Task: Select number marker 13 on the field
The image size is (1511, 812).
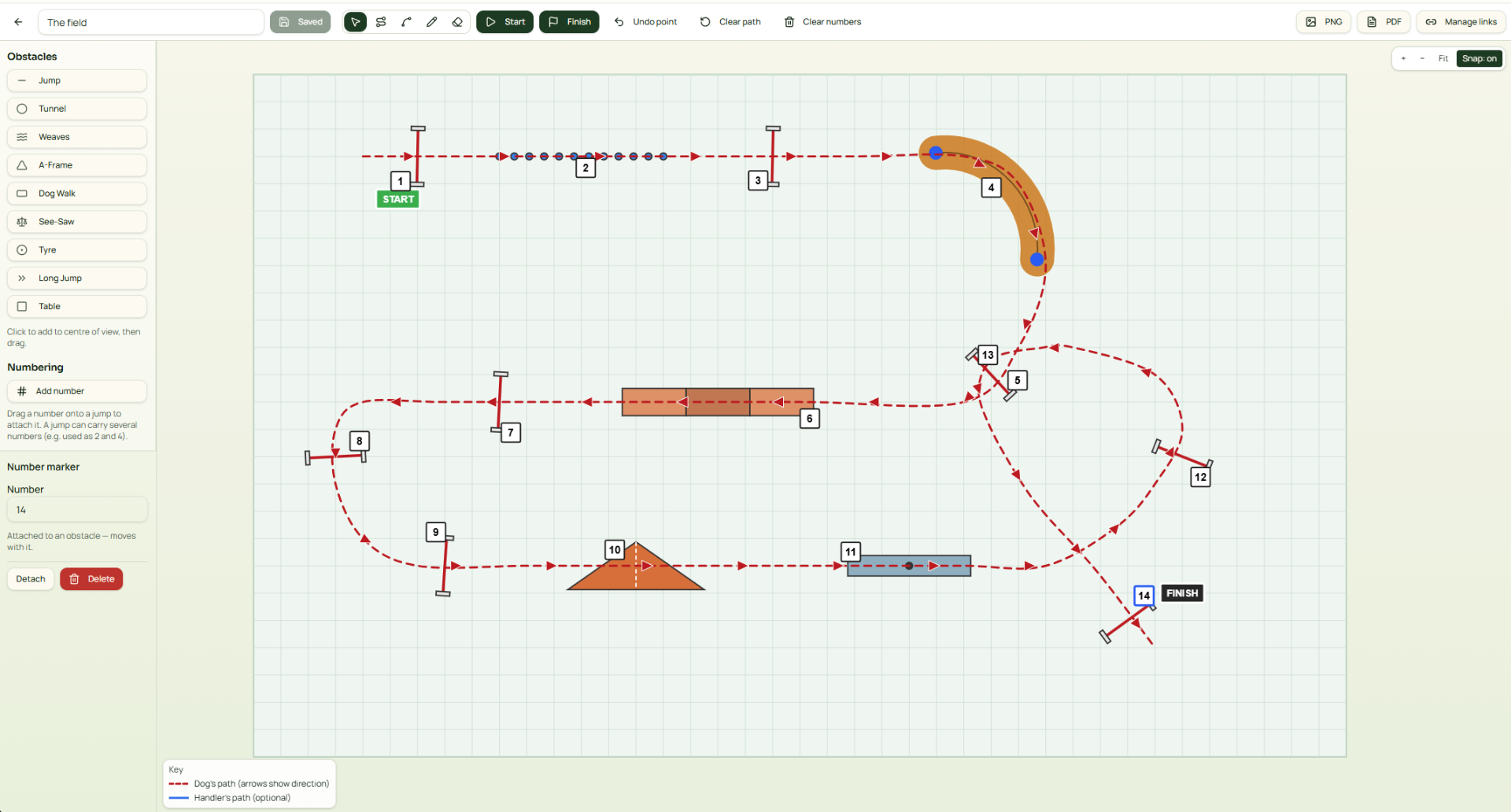Action: point(988,355)
